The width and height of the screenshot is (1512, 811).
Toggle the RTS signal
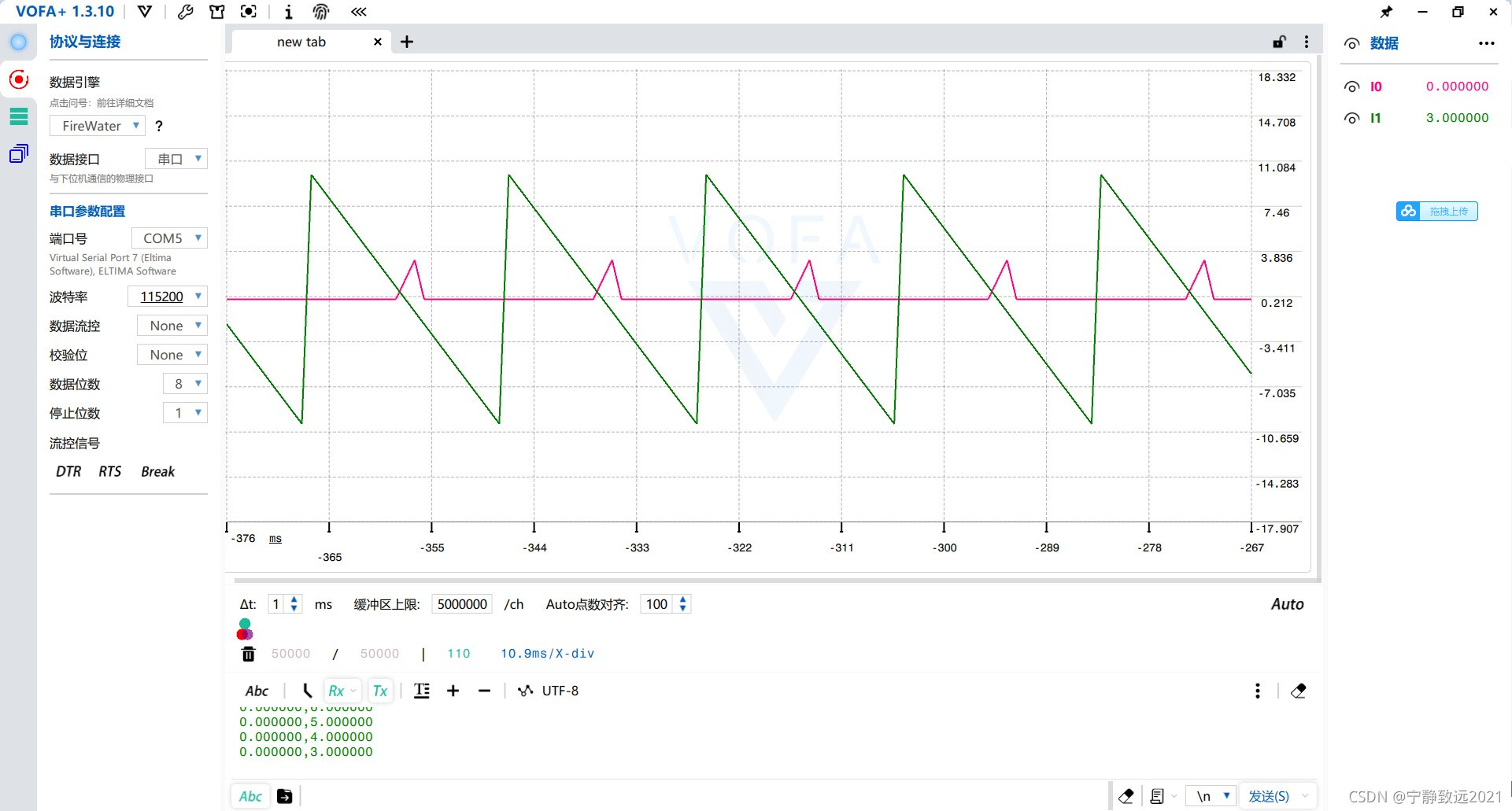[110, 471]
